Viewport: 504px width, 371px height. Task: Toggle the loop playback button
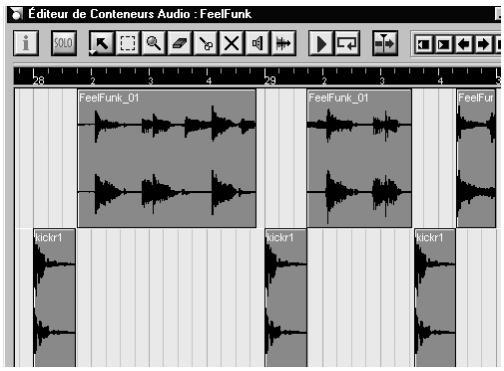click(x=347, y=43)
